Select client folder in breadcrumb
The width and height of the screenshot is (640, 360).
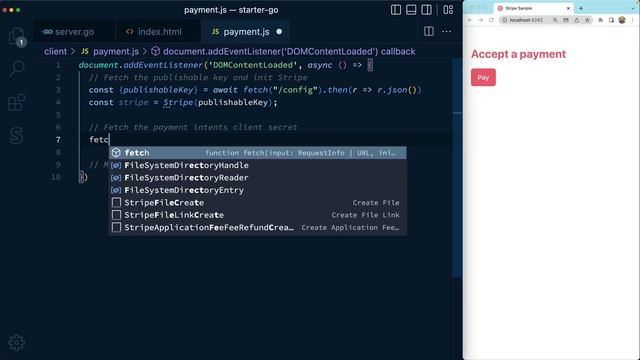pyautogui.click(x=55, y=51)
